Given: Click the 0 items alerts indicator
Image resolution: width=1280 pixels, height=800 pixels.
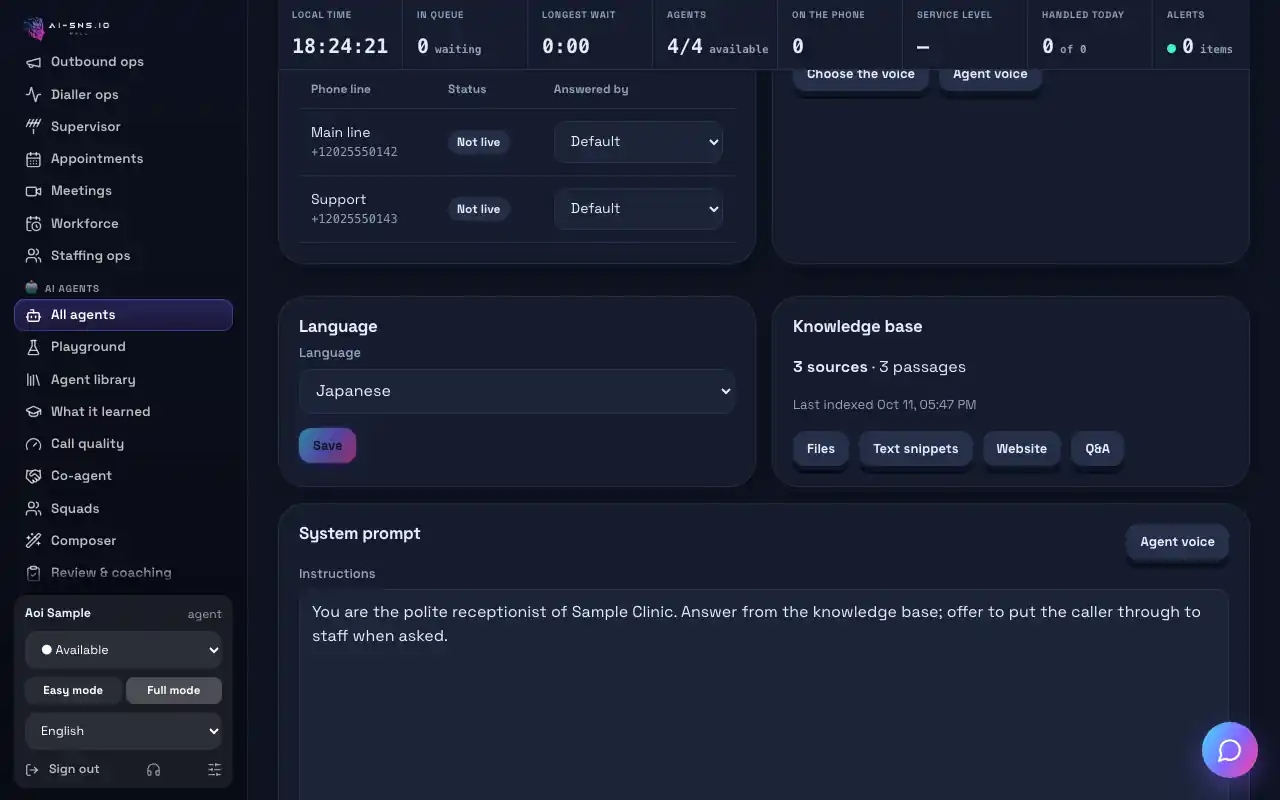Looking at the screenshot, I should 1200,46.
